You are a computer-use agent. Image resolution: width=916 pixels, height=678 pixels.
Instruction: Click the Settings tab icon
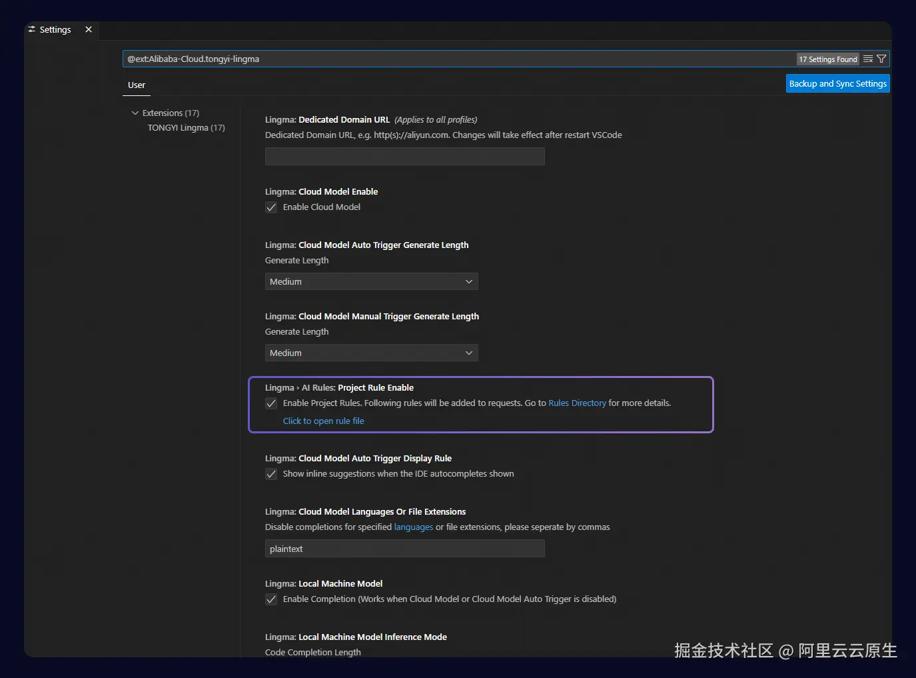(x=32, y=29)
